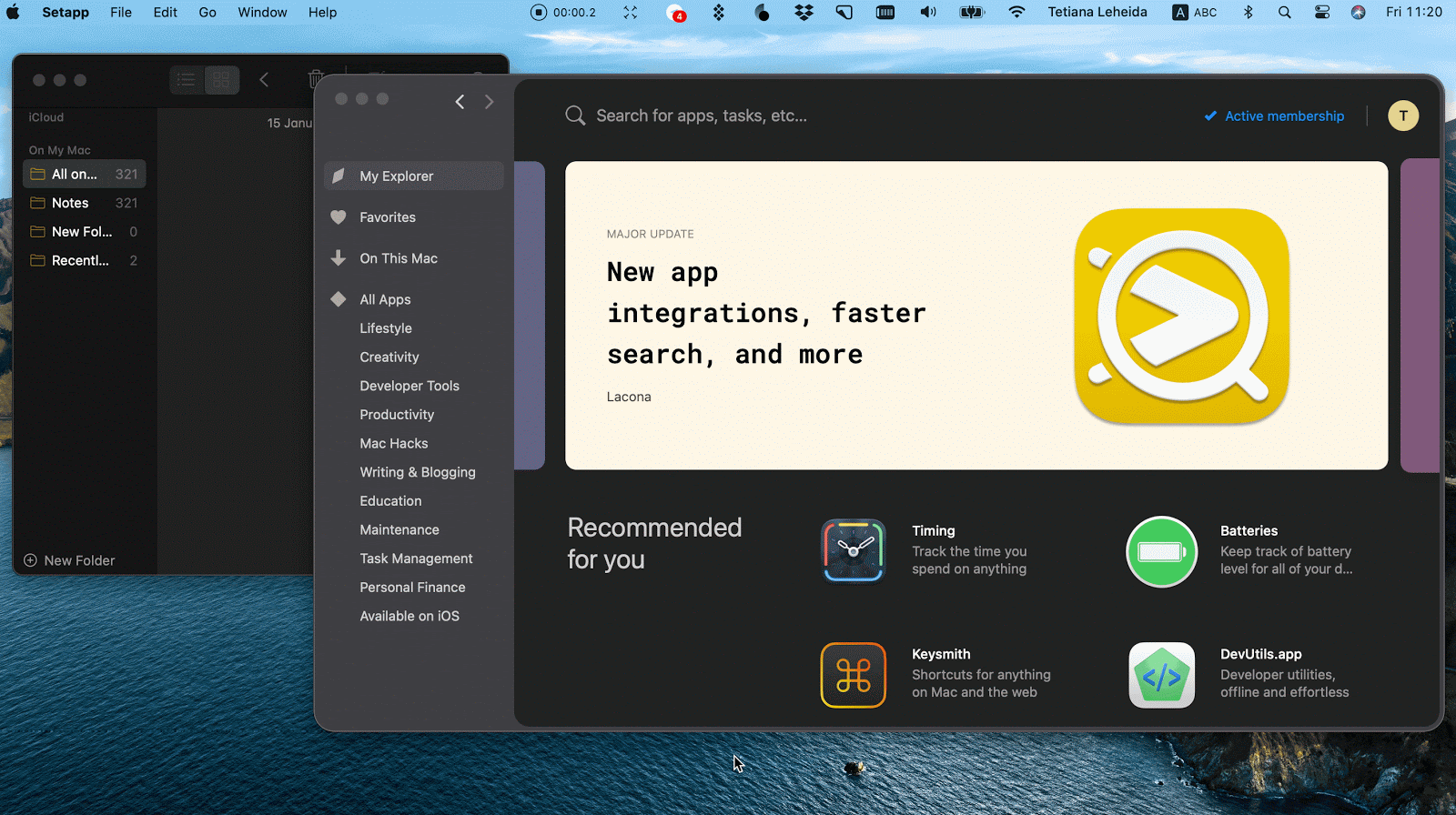Viewport: 1456px width, 815px height.
Task: Click the Keysmith app title
Action: pyautogui.click(x=941, y=654)
